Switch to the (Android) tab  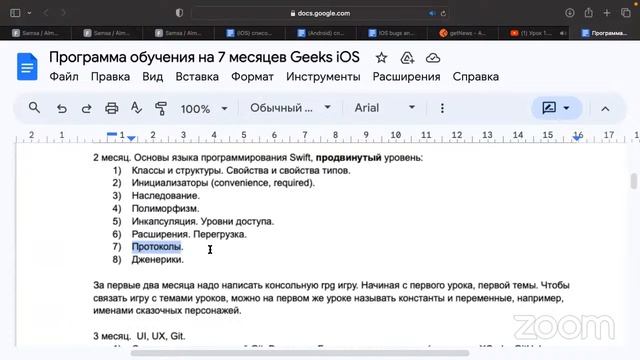tap(321, 33)
